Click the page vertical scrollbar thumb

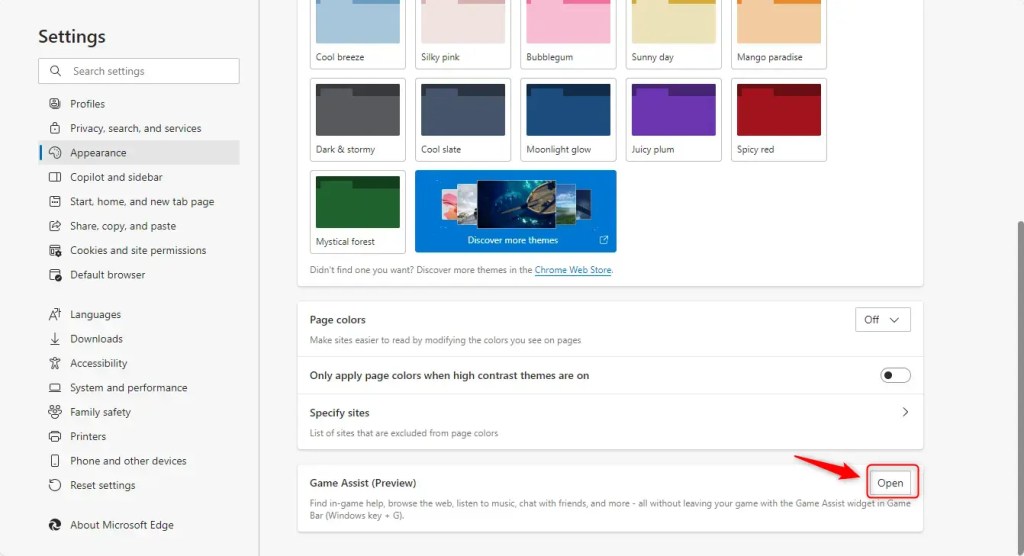1020,387
